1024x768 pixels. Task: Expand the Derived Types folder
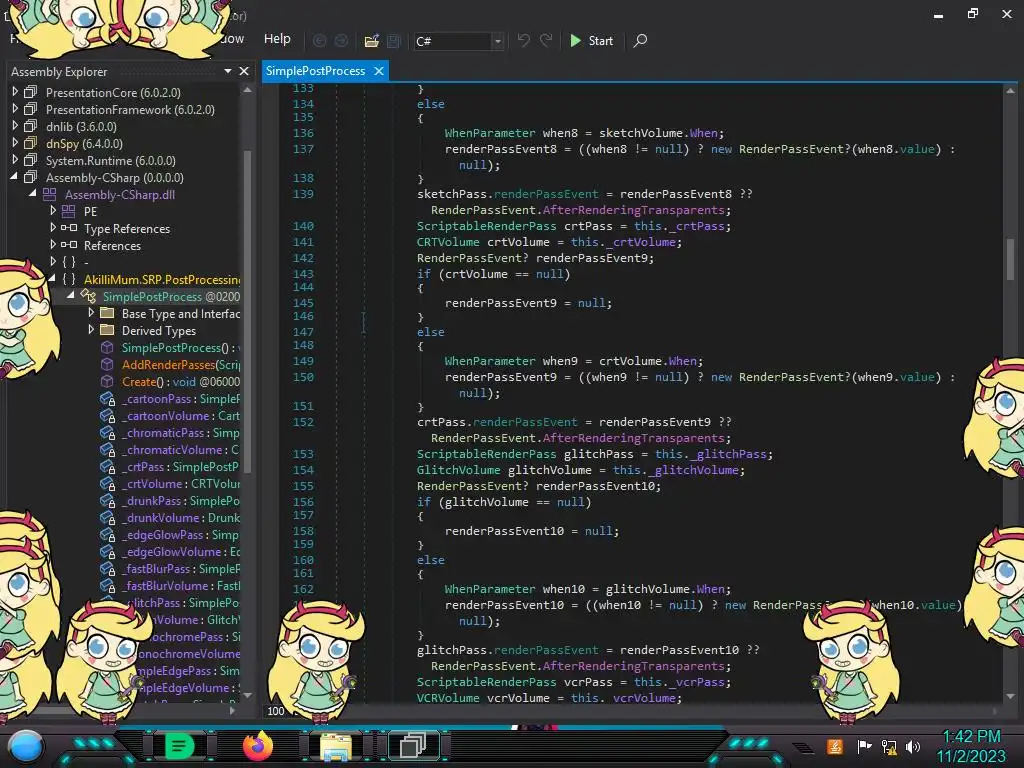(91, 330)
